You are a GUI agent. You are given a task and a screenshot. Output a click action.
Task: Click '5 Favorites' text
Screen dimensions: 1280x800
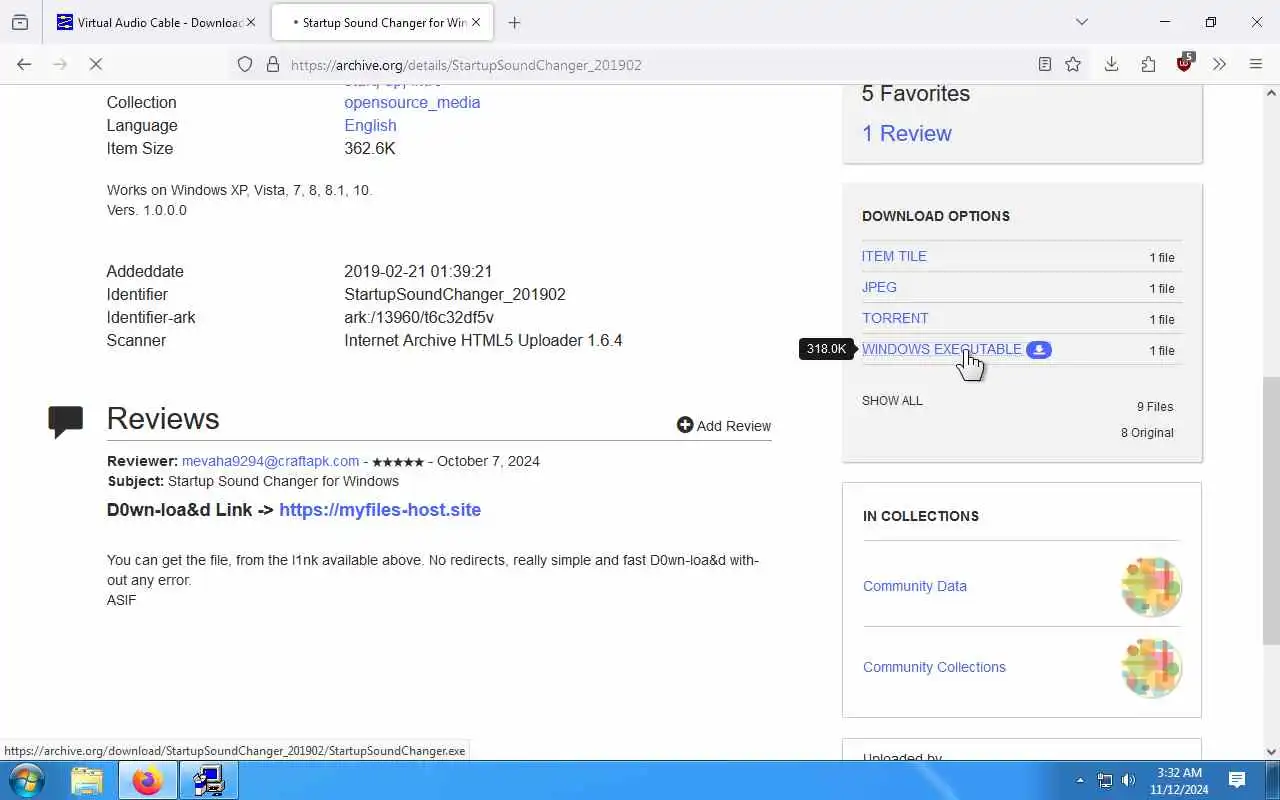916,93
